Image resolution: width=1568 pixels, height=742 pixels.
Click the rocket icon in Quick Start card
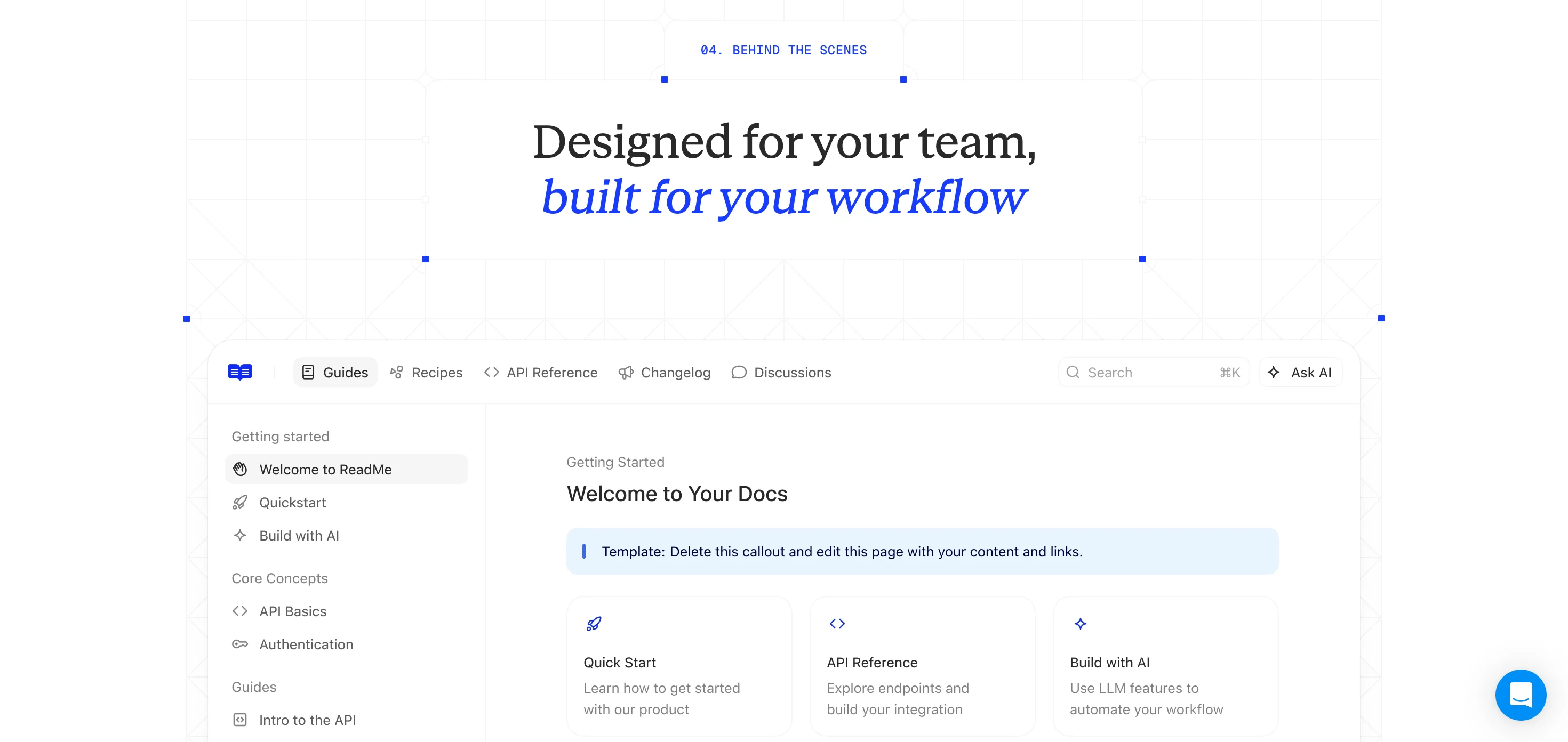[x=594, y=624]
